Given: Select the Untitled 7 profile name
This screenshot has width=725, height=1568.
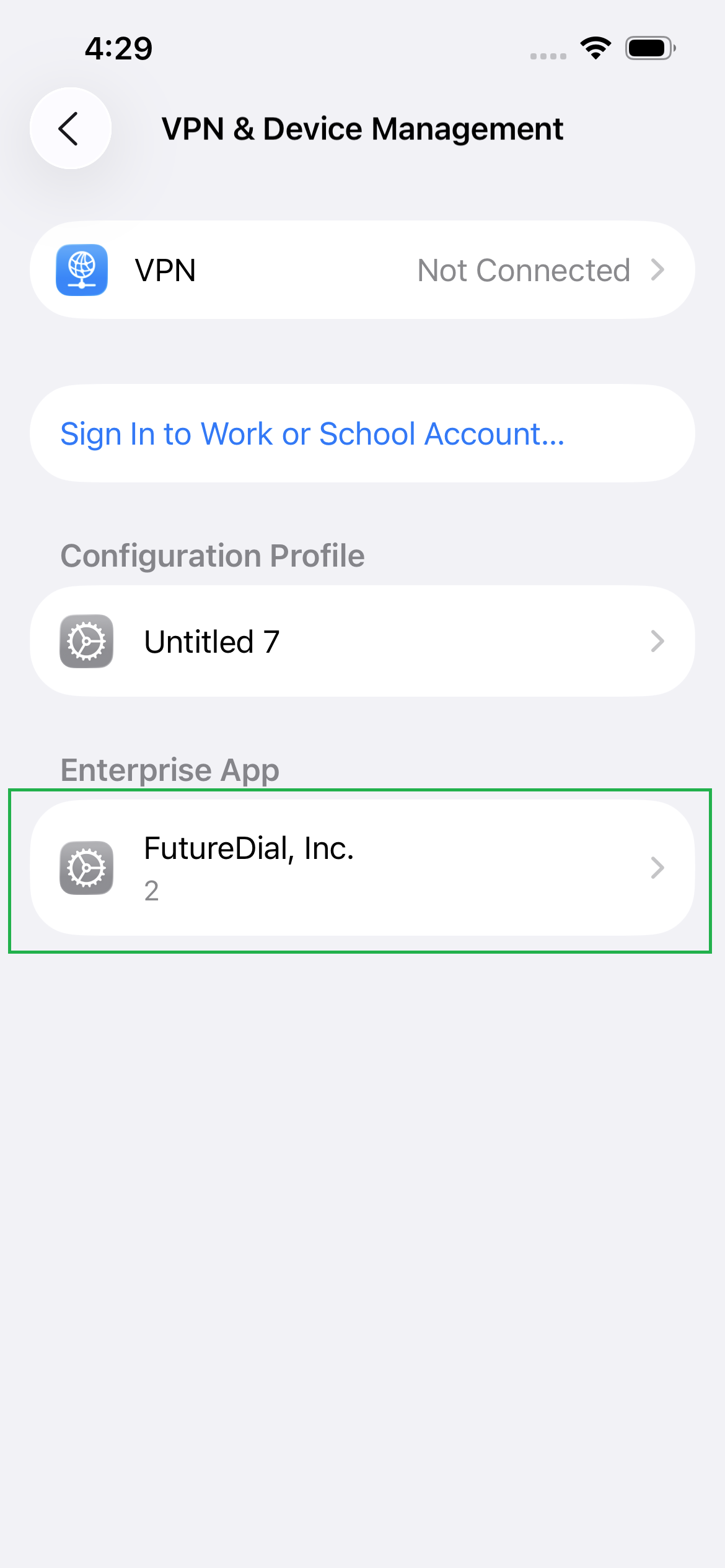Looking at the screenshot, I should [212, 642].
